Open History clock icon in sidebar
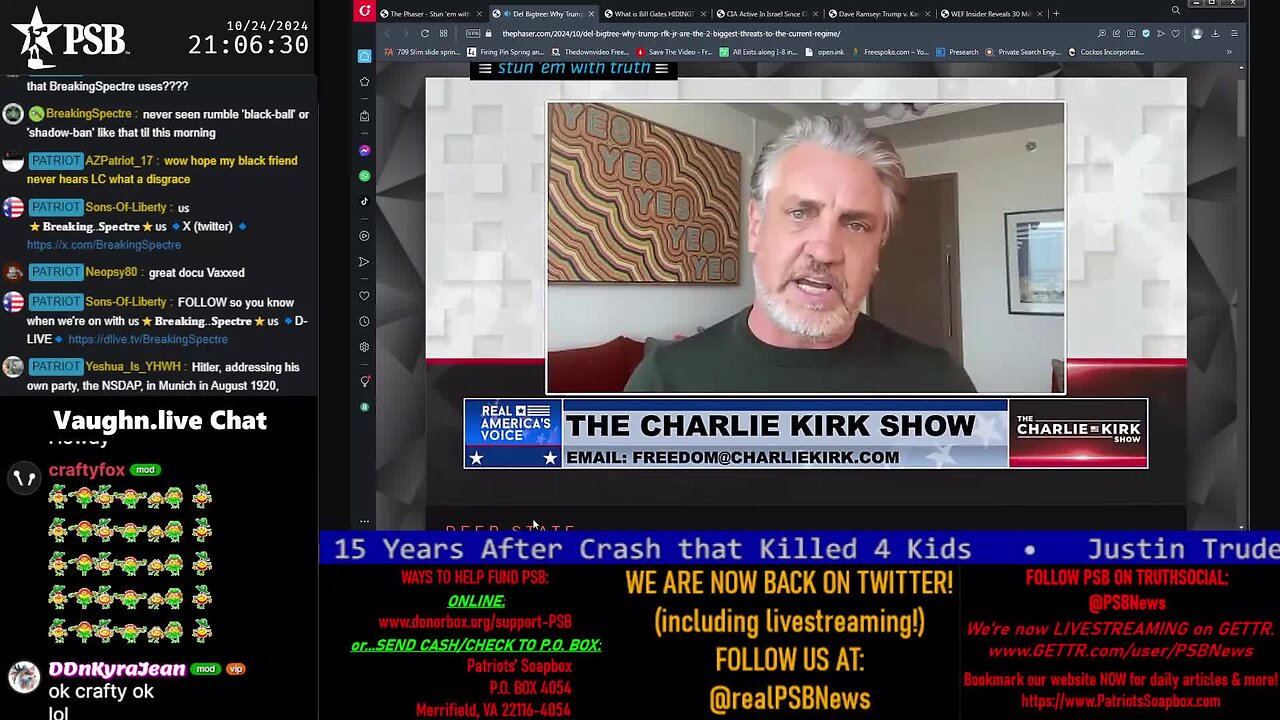 click(364, 322)
